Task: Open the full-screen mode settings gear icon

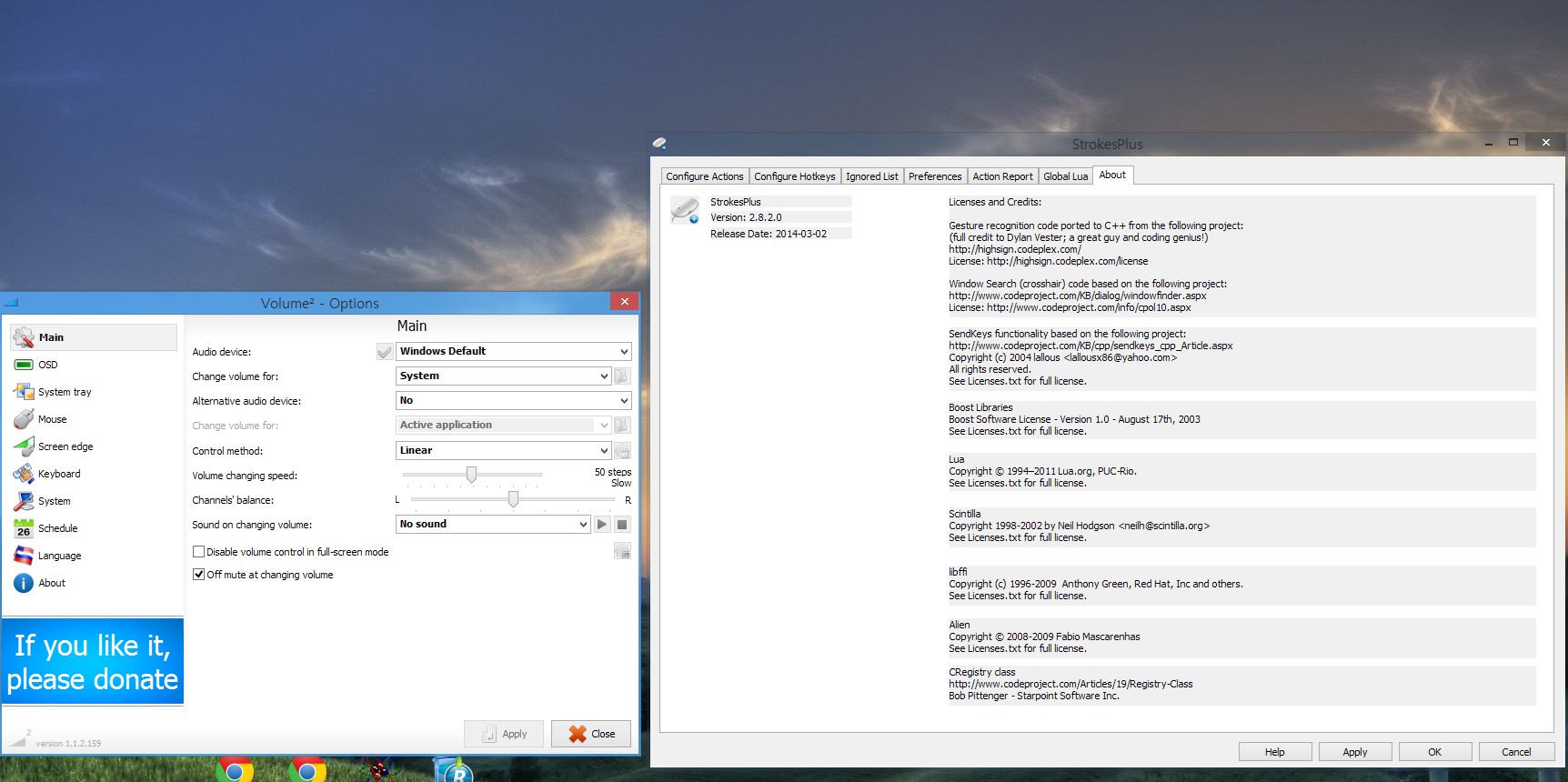Action: (622, 550)
